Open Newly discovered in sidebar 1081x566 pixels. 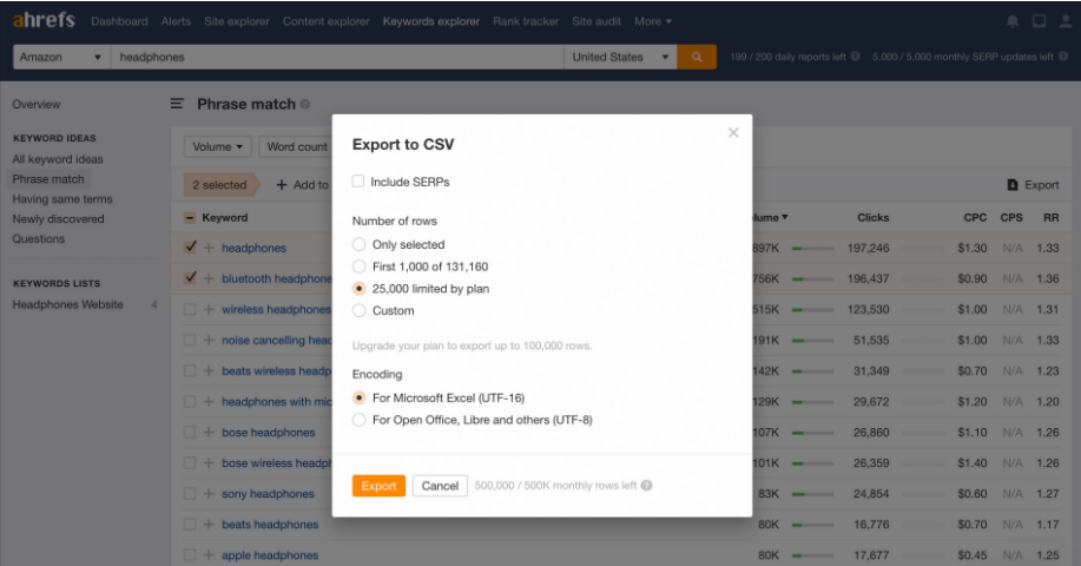(x=58, y=219)
